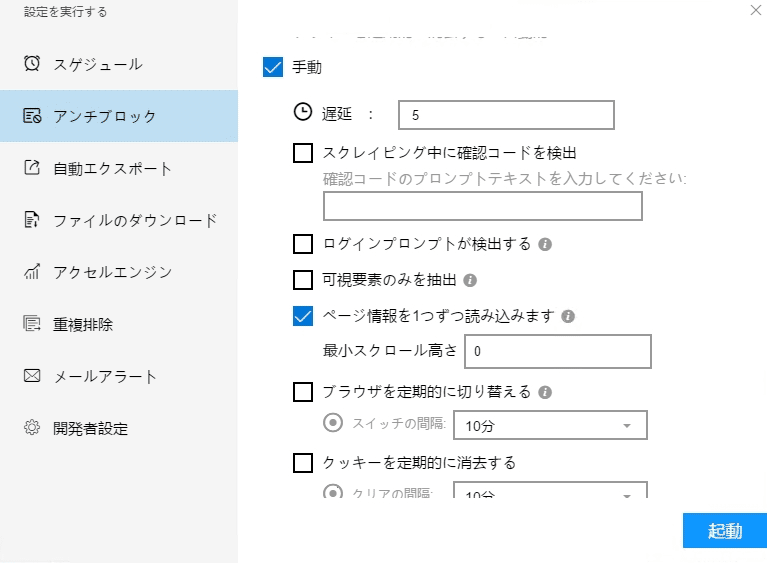Viewport: 767px width, 563px height.
Task: Open the スイッチの間隔 10分 dropdown
Action: point(550,425)
